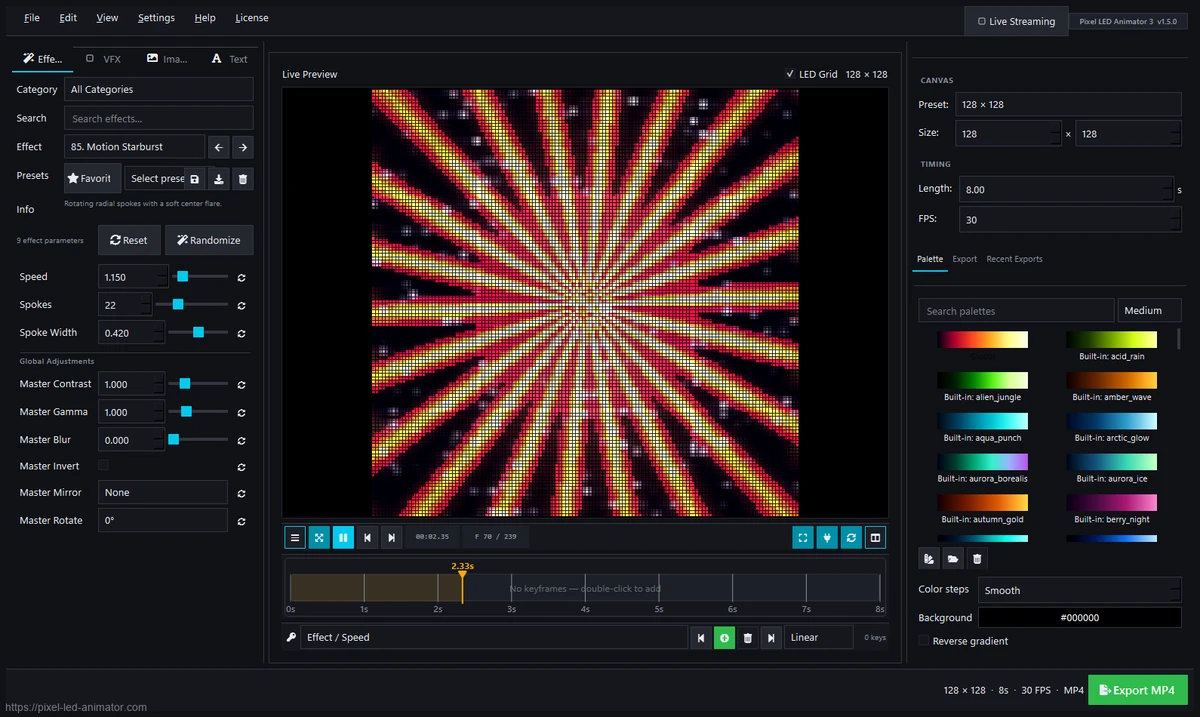The image size is (1200, 717).
Task: Save the current preset with the disk icon
Action: click(x=194, y=179)
